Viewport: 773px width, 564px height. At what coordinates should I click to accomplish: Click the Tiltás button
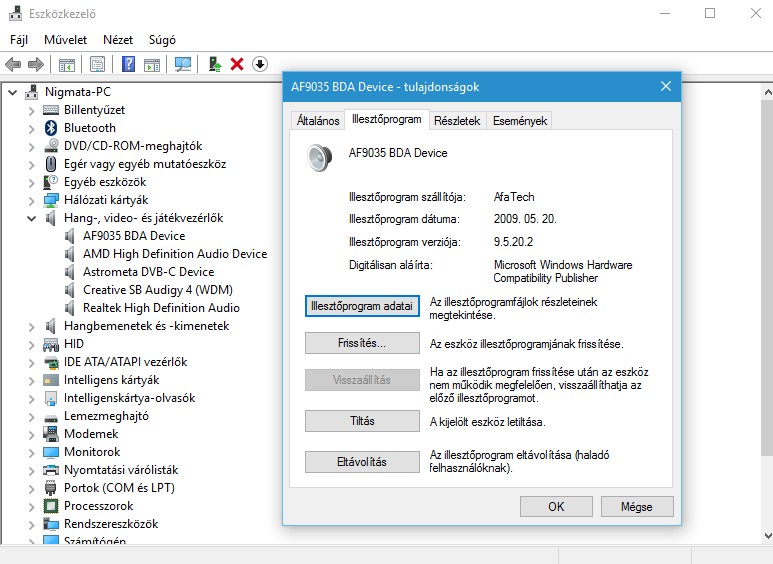click(362, 421)
